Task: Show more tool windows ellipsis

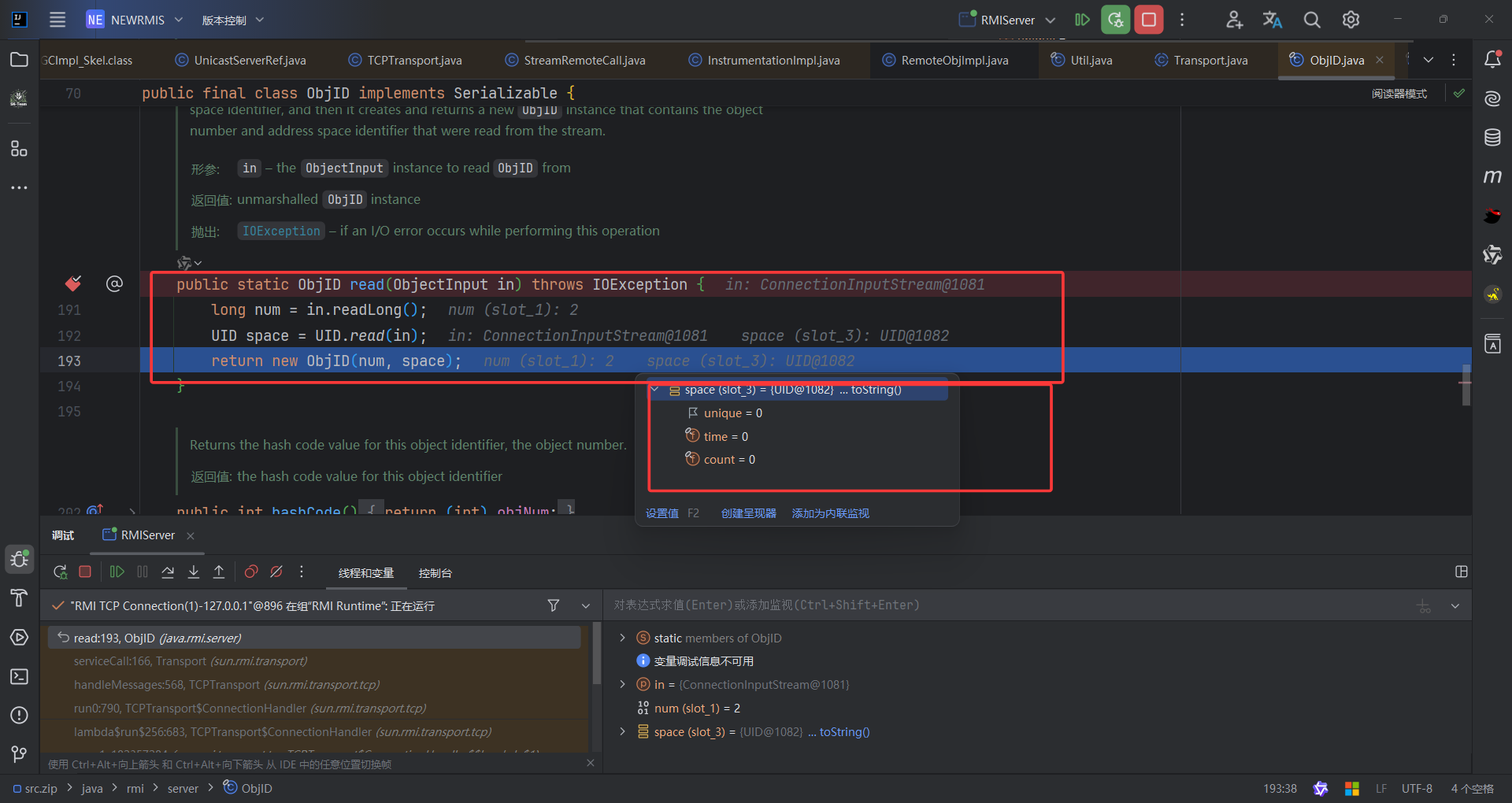Action: tap(19, 187)
